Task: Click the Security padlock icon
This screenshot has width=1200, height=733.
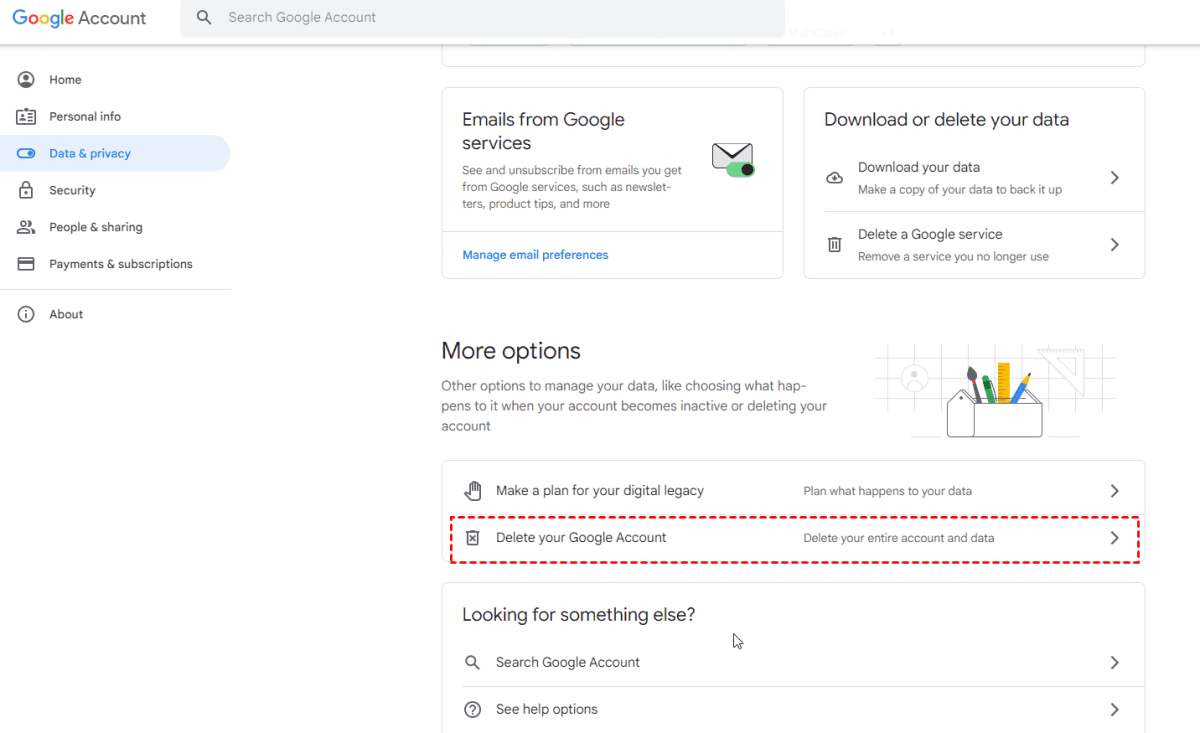Action: pos(26,190)
